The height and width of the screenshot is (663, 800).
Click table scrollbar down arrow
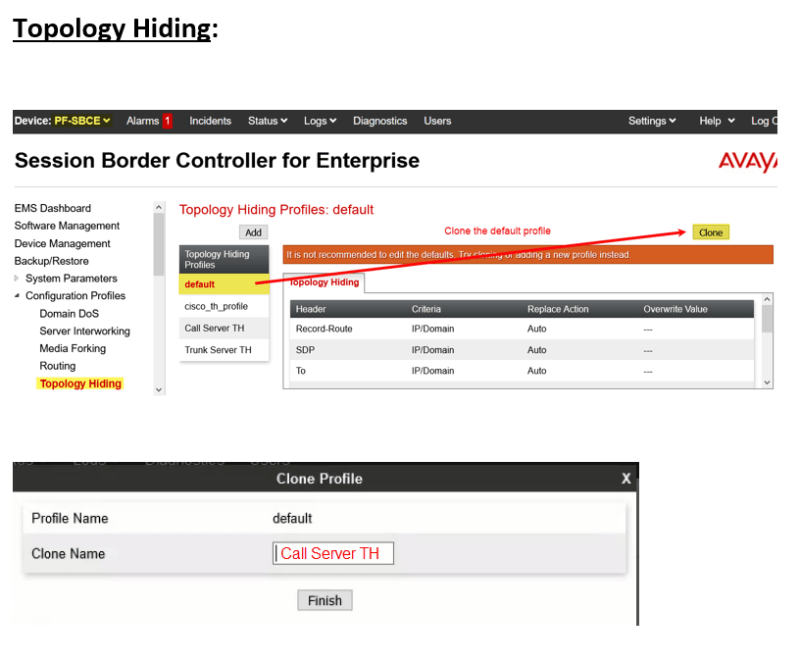(767, 383)
